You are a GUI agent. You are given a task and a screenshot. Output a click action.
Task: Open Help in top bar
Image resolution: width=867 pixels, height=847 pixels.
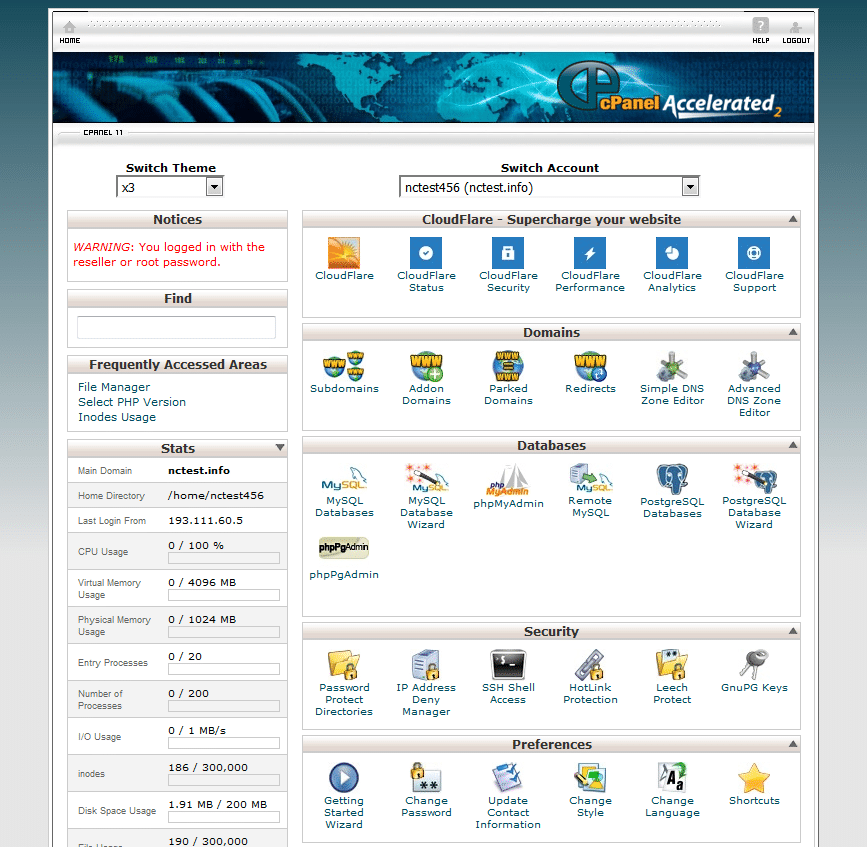[760, 30]
